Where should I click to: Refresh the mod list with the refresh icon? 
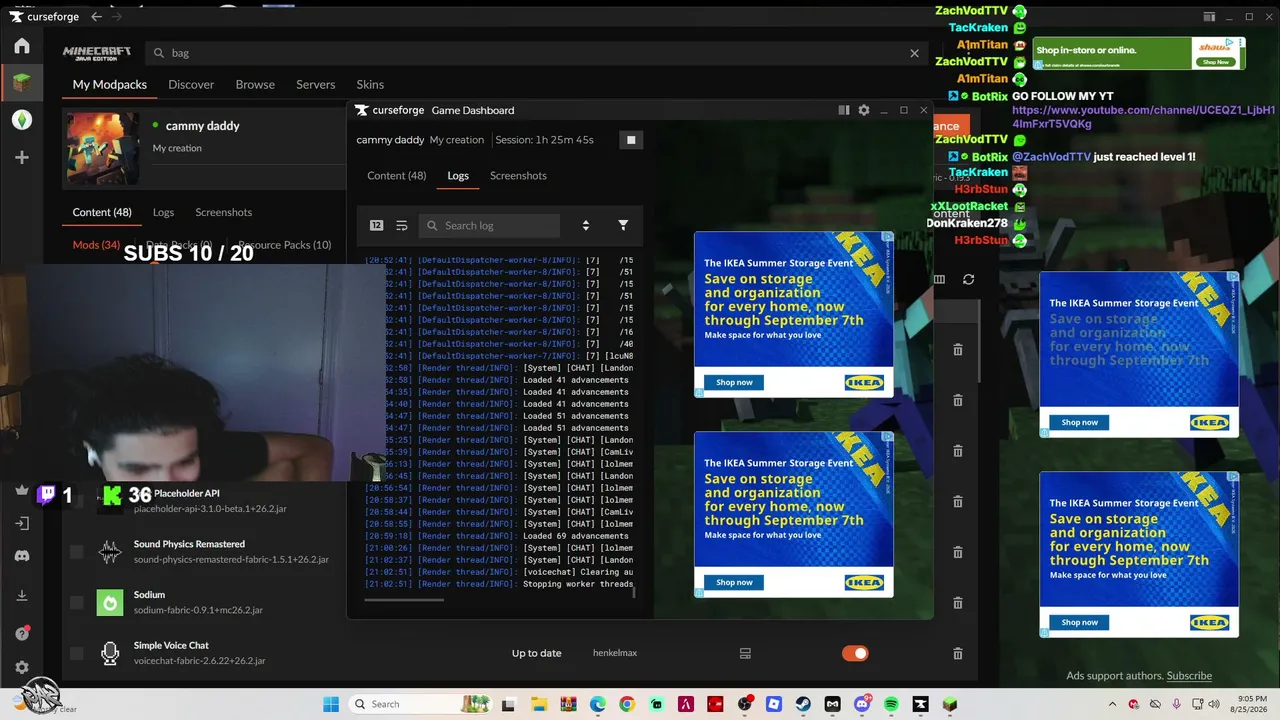pyautogui.click(x=968, y=280)
